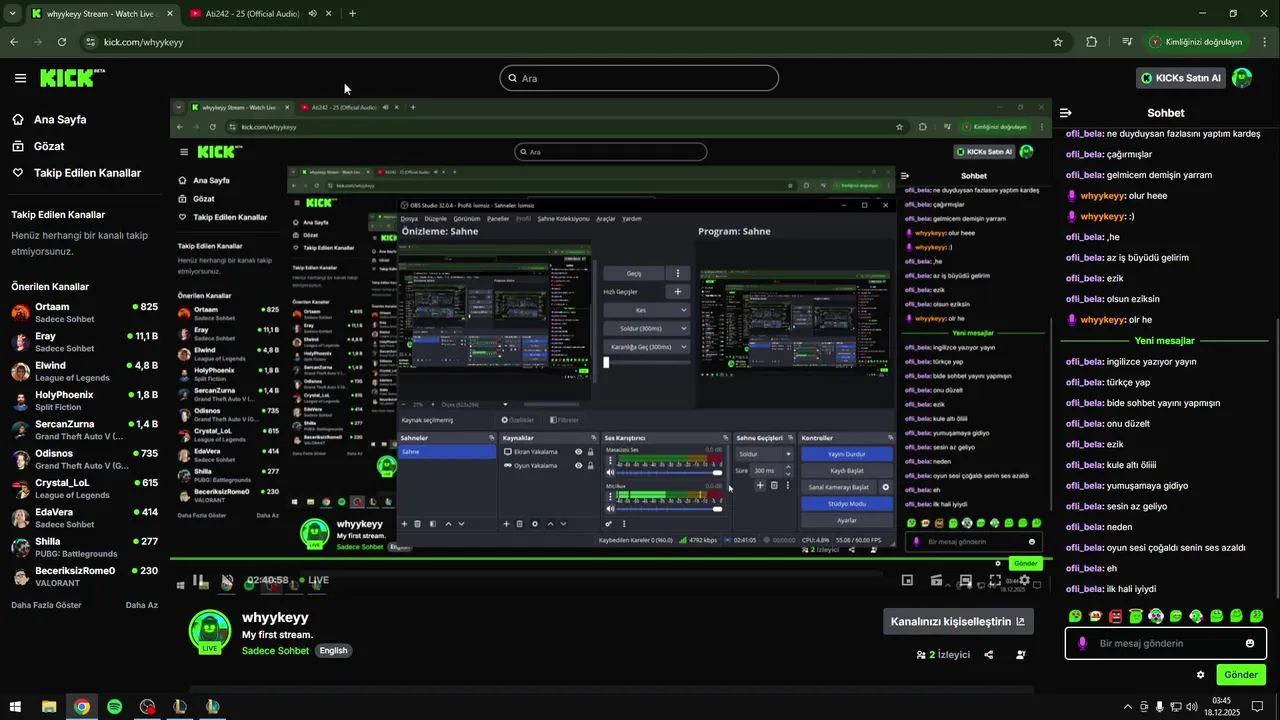Click Daha Az link
Screen dimensions: 1280x720
tap(142, 605)
